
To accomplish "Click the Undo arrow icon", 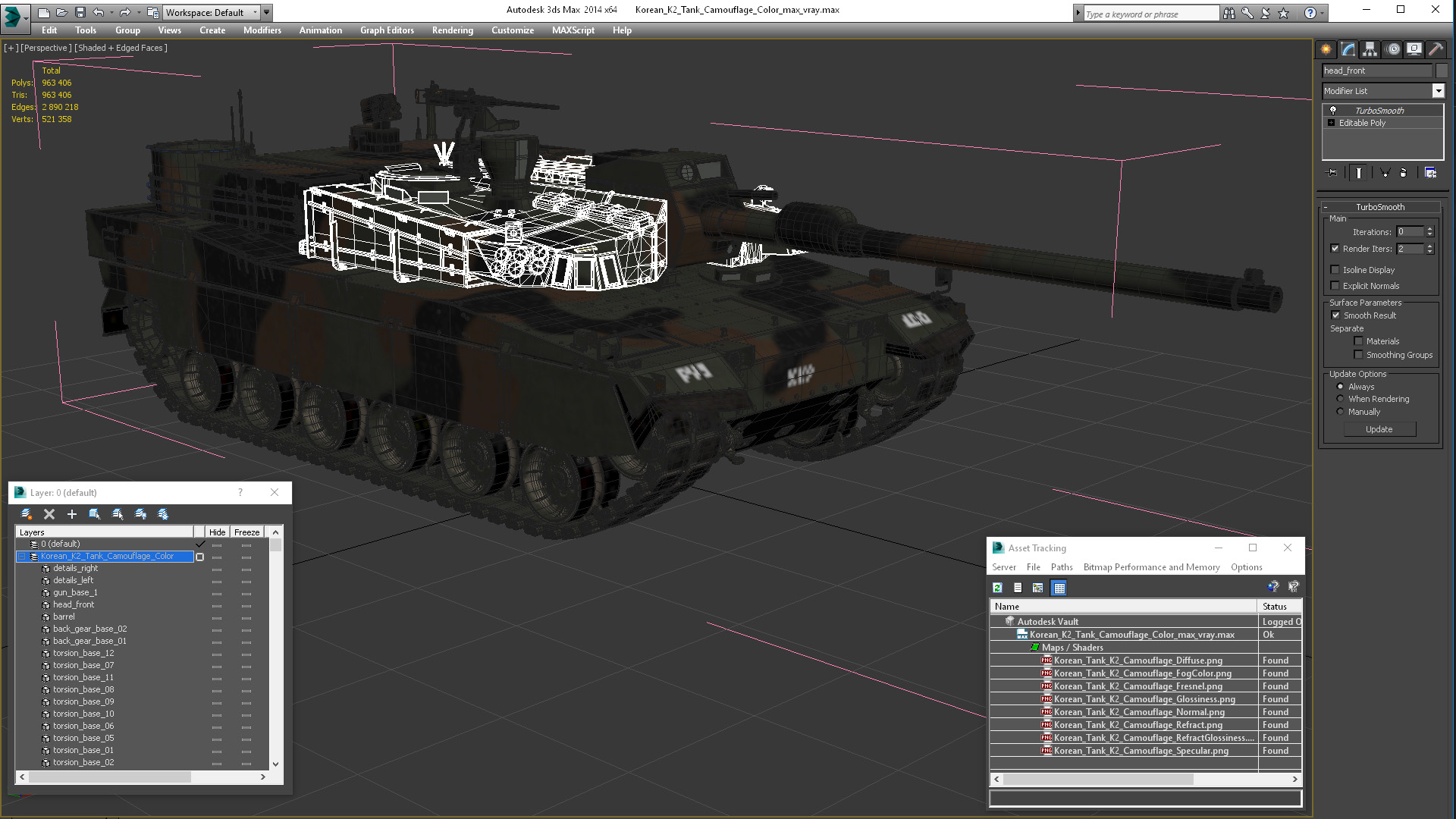I will [x=98, y=12].
